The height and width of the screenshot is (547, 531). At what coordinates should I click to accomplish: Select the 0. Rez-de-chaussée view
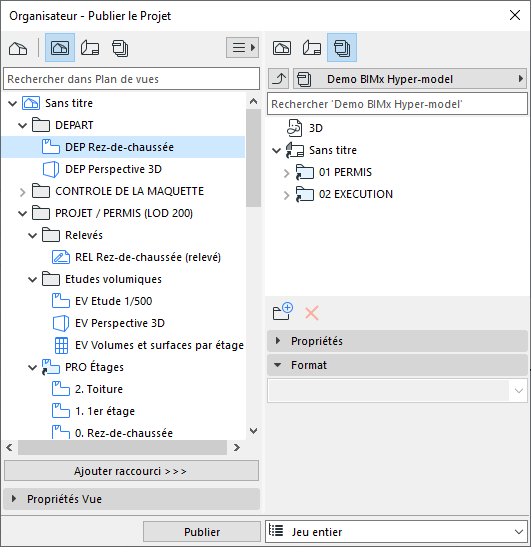point(124,433)
